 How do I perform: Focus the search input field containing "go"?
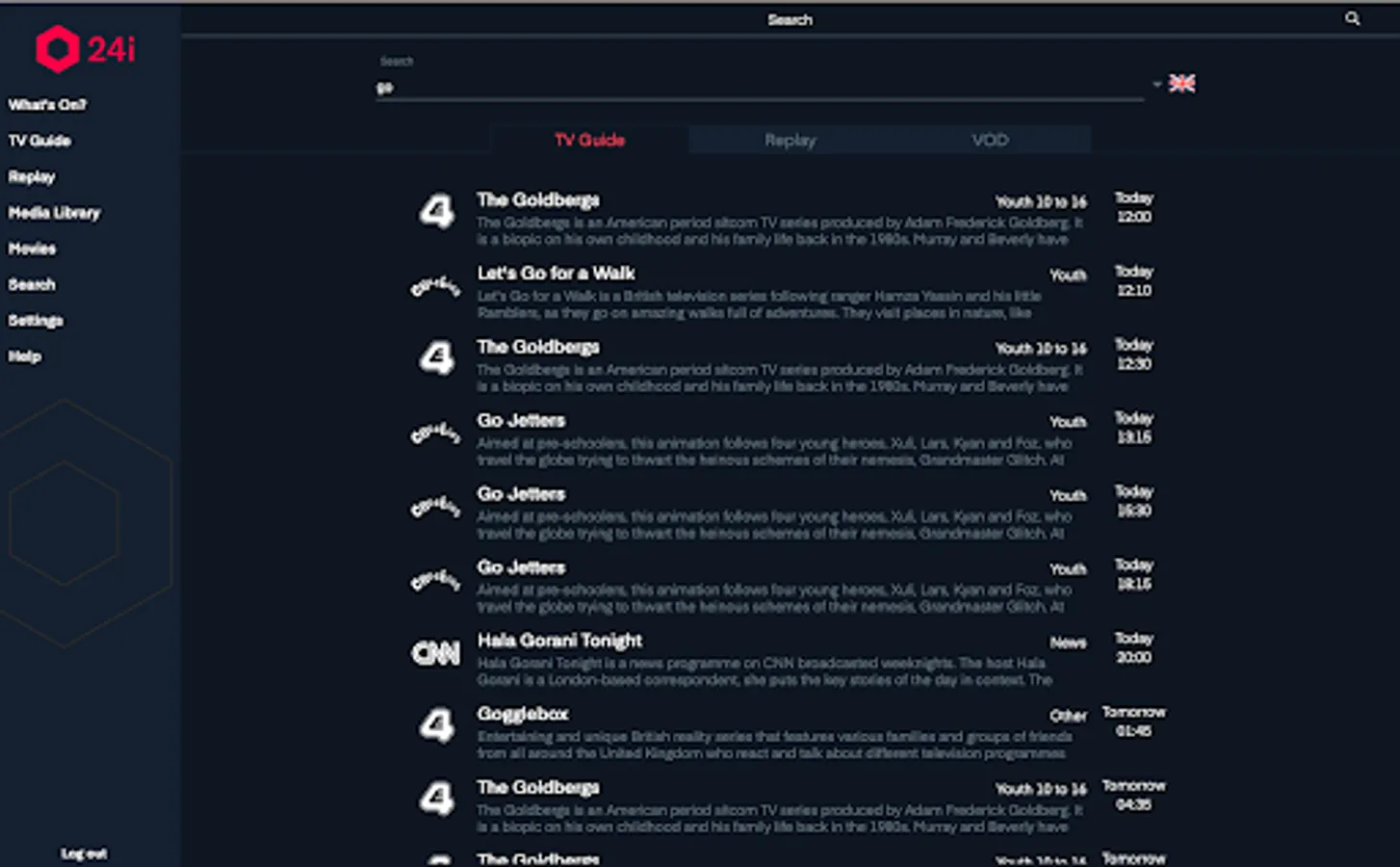(x=760, y=88)
